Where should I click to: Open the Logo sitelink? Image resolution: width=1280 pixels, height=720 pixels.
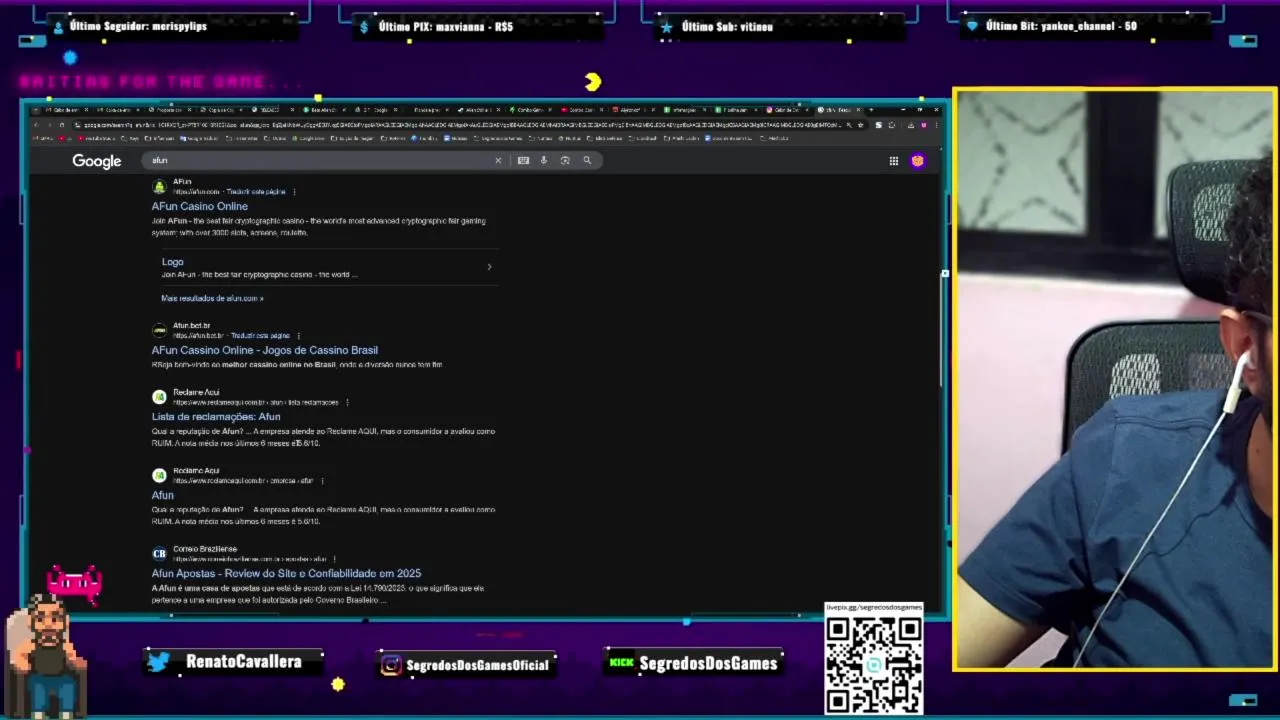[173, 262]
